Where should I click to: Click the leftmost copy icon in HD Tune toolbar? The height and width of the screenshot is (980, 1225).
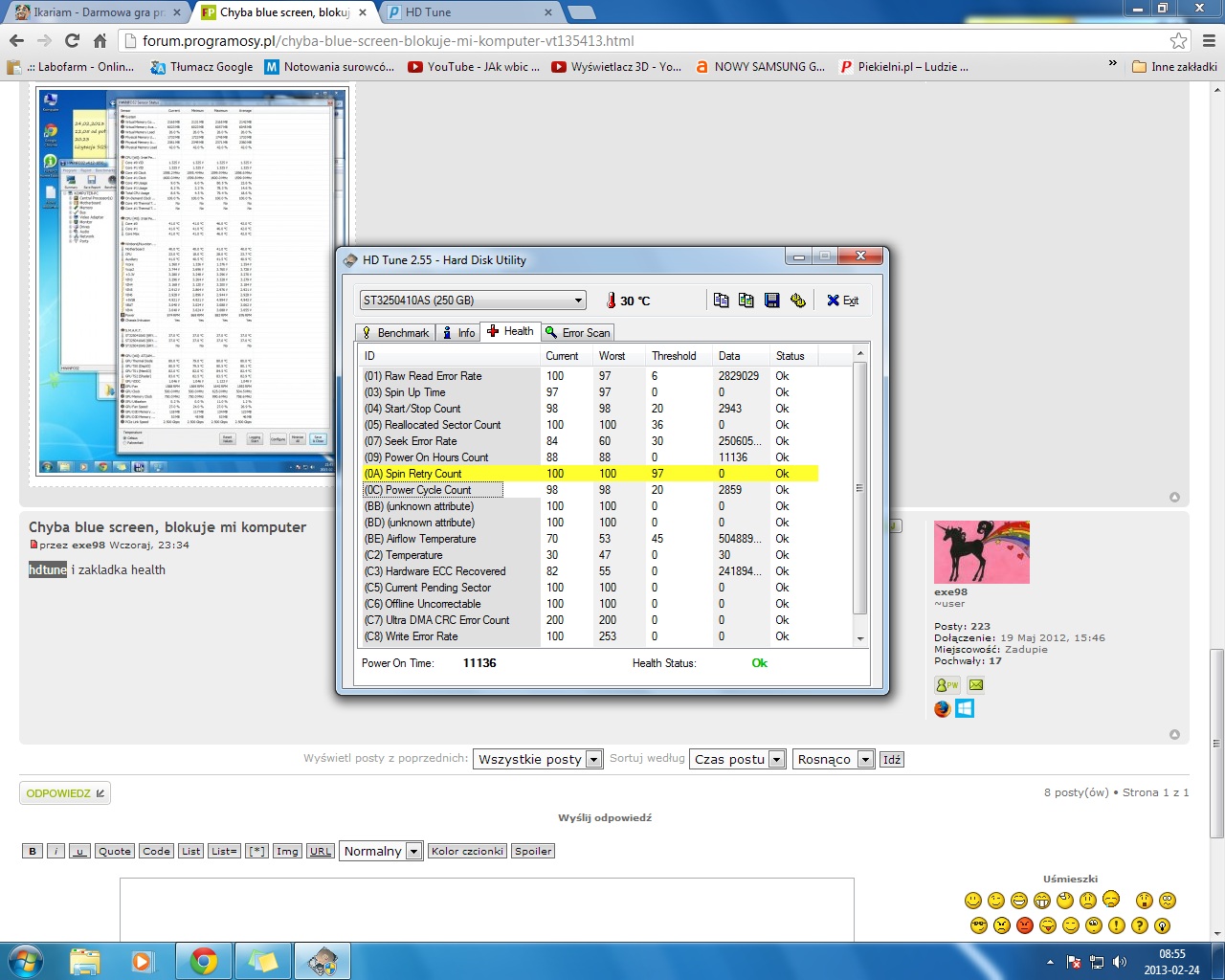pos(722,301)
